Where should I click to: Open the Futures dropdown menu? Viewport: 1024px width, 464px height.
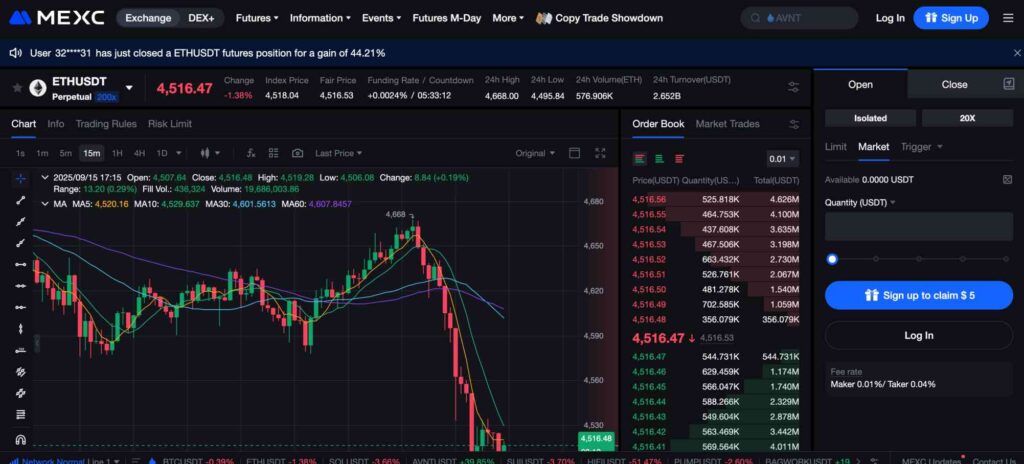257,18
